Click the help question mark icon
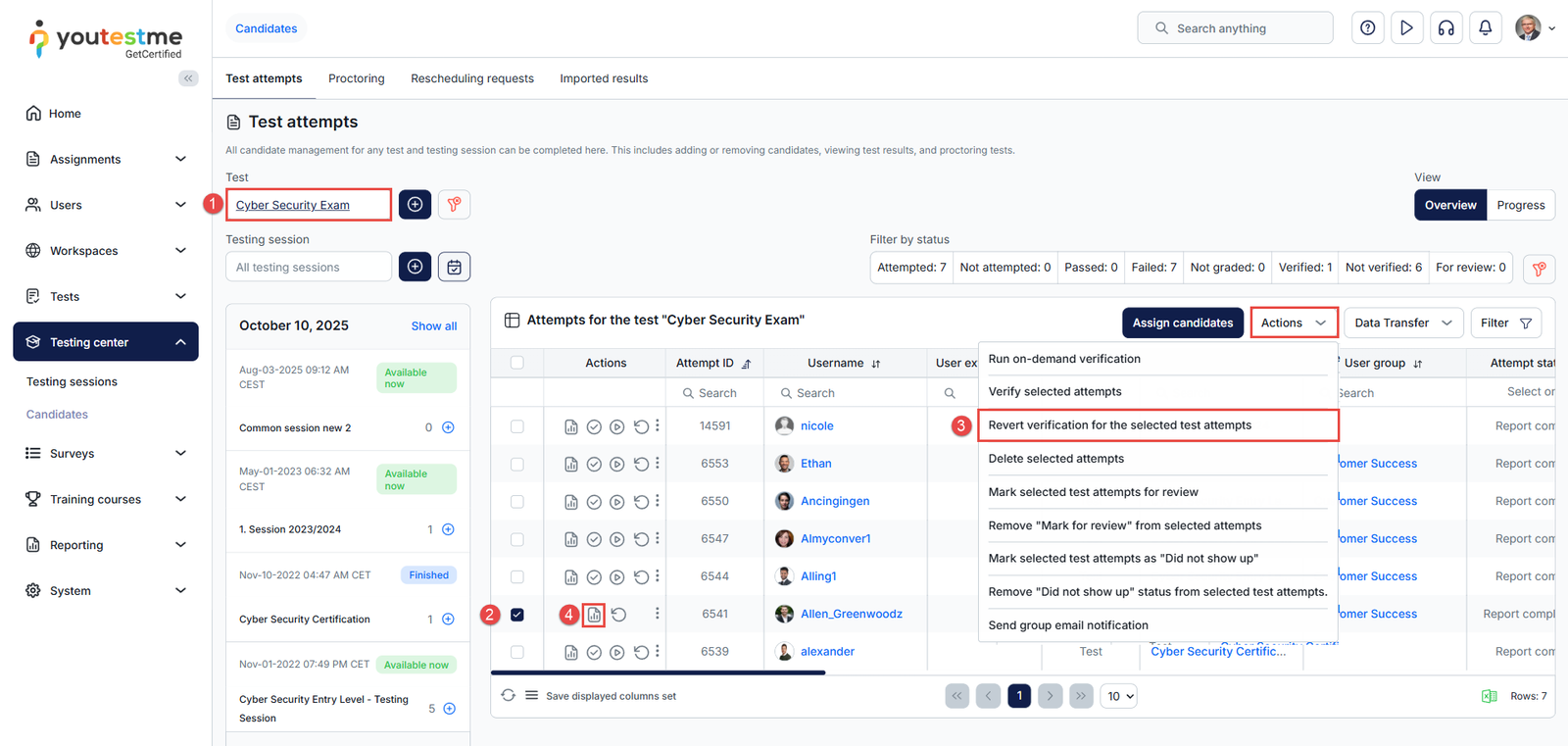1568x746 pixels. (x=1367, y=28)
